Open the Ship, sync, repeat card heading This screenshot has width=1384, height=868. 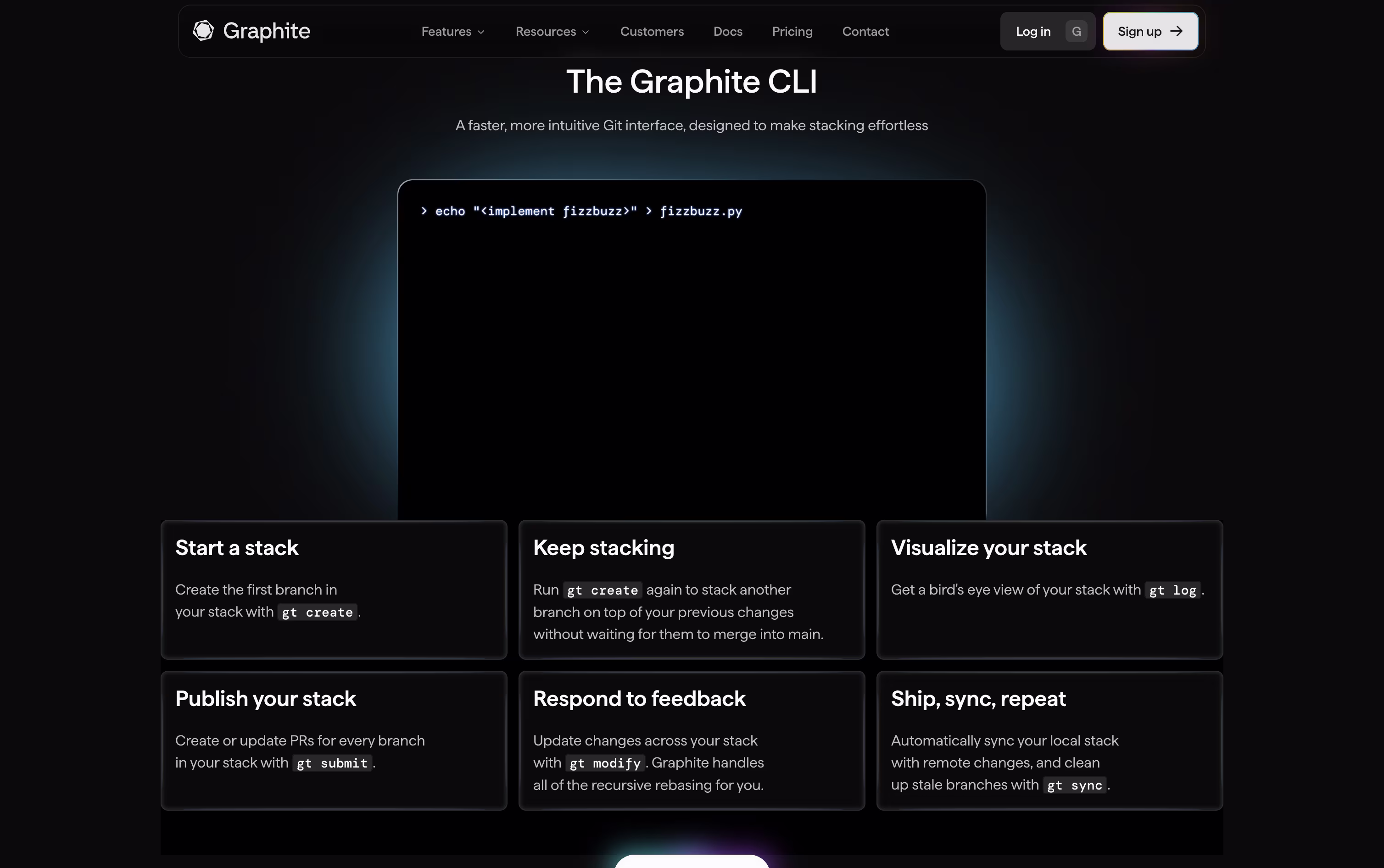click(x=978, y=699)
